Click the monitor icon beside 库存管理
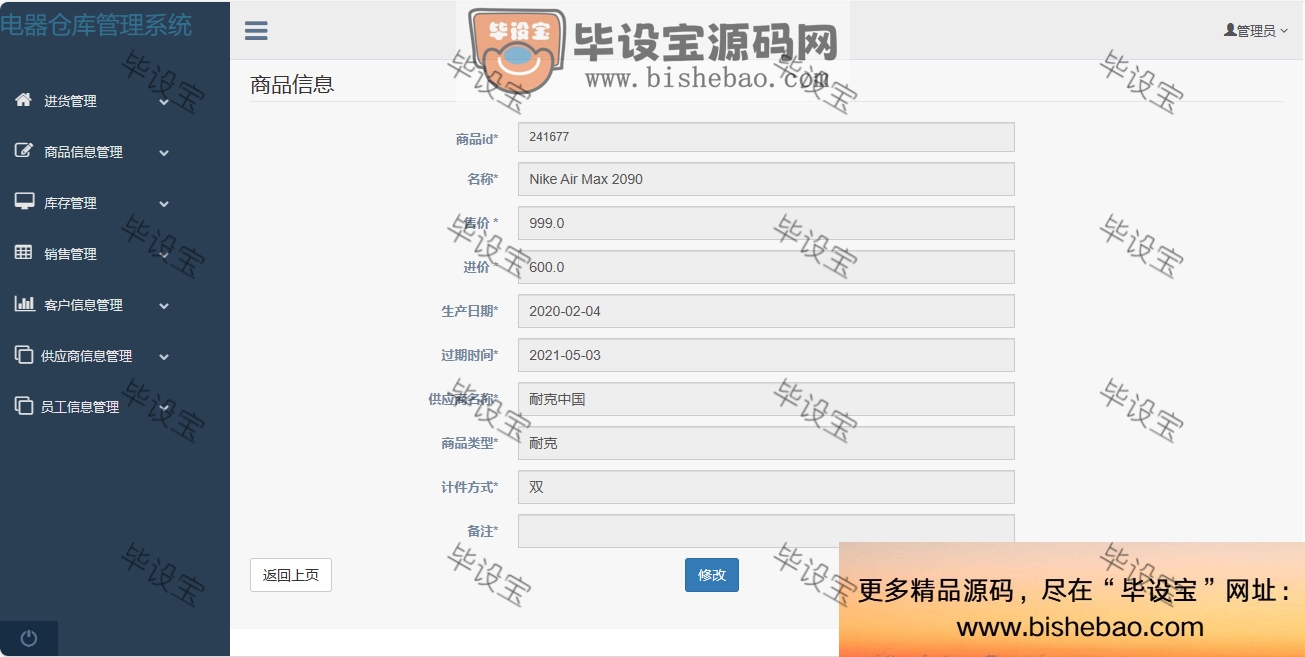This screenshot has width=1305, height=657. coord(24,201)
